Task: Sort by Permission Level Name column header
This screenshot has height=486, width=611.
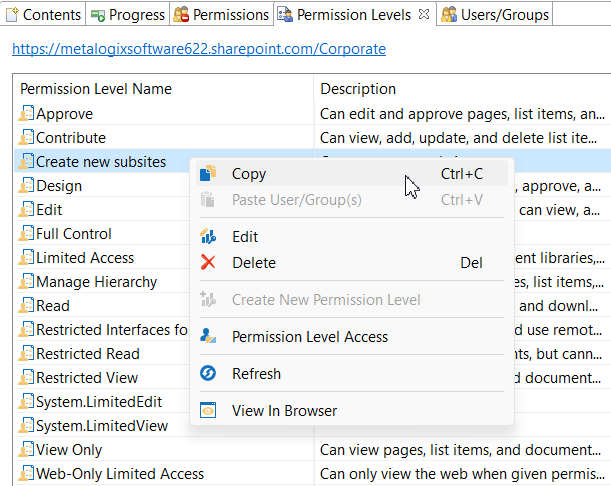Action: click(x=96, y=89)
